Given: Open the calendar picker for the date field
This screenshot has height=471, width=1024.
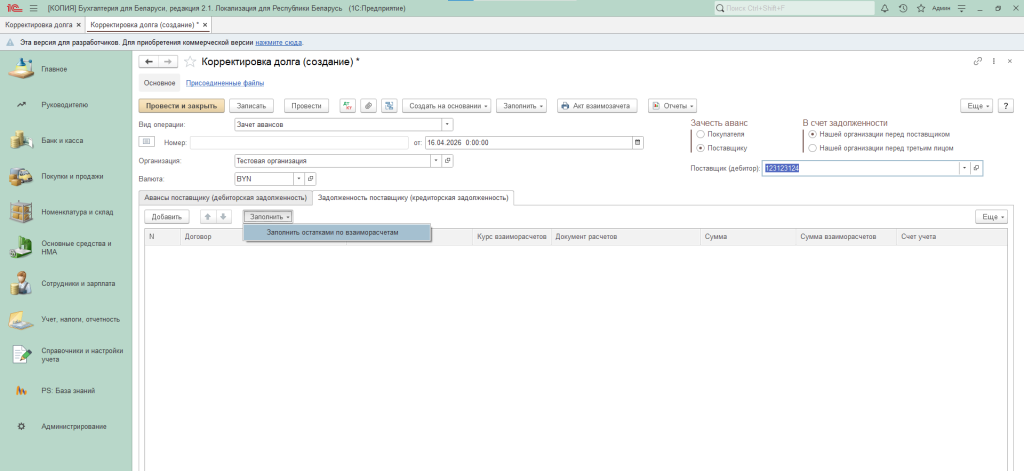Looking at the screenshot, I should (x=637, y=143).
